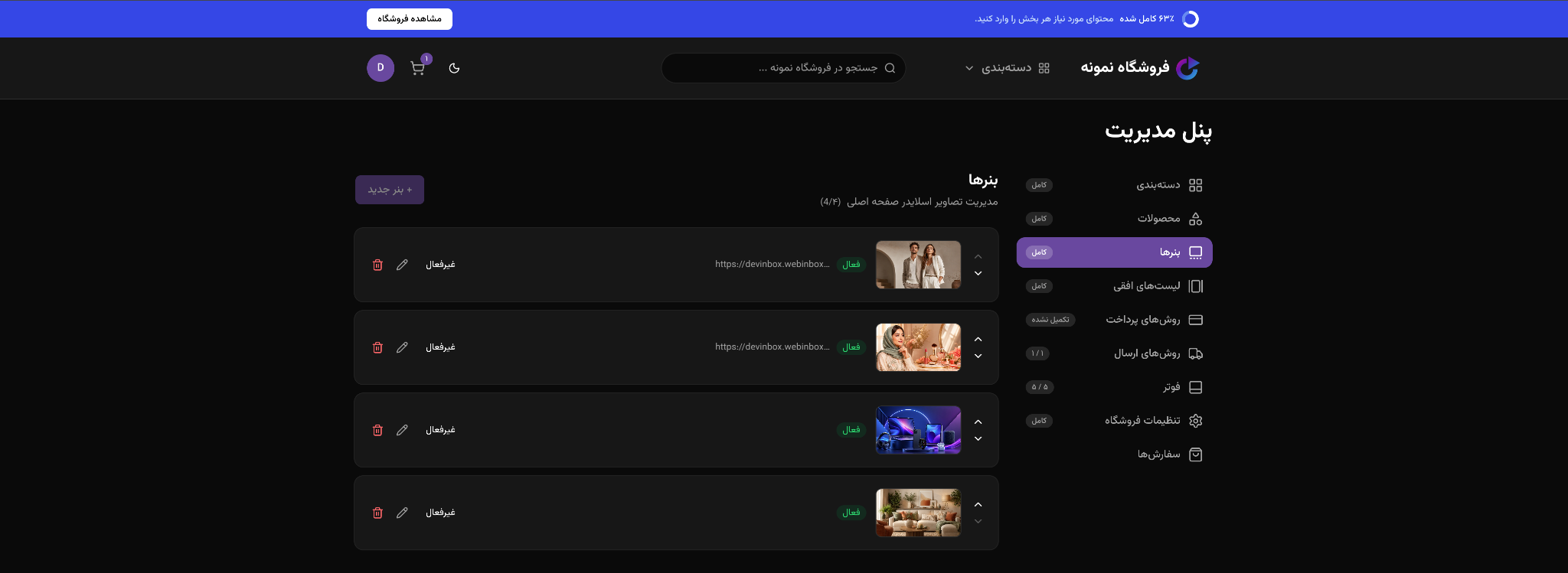
Task: Click the 63% completion progress ring
Action: click(1191, 19)
